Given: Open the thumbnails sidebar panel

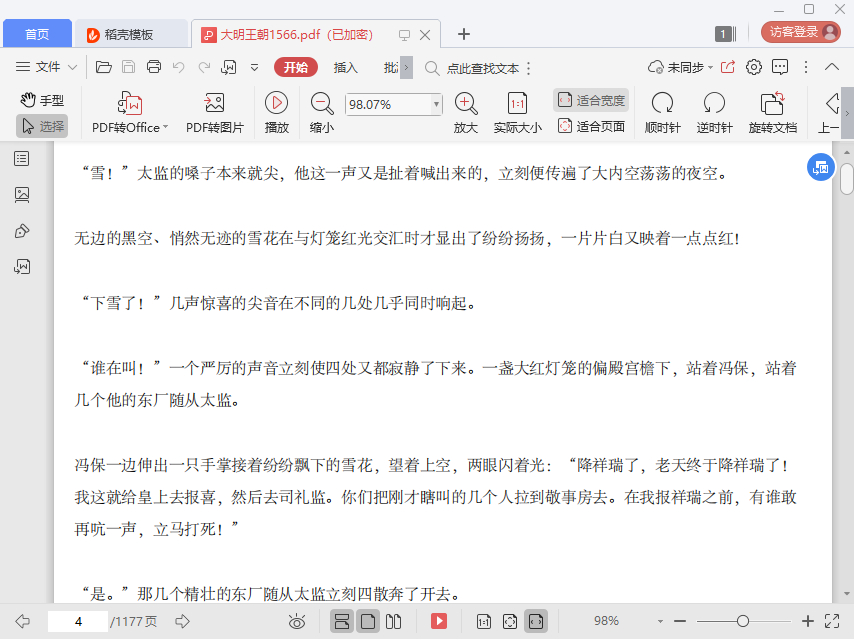Looking at the screenshot, I should [22, 194].
